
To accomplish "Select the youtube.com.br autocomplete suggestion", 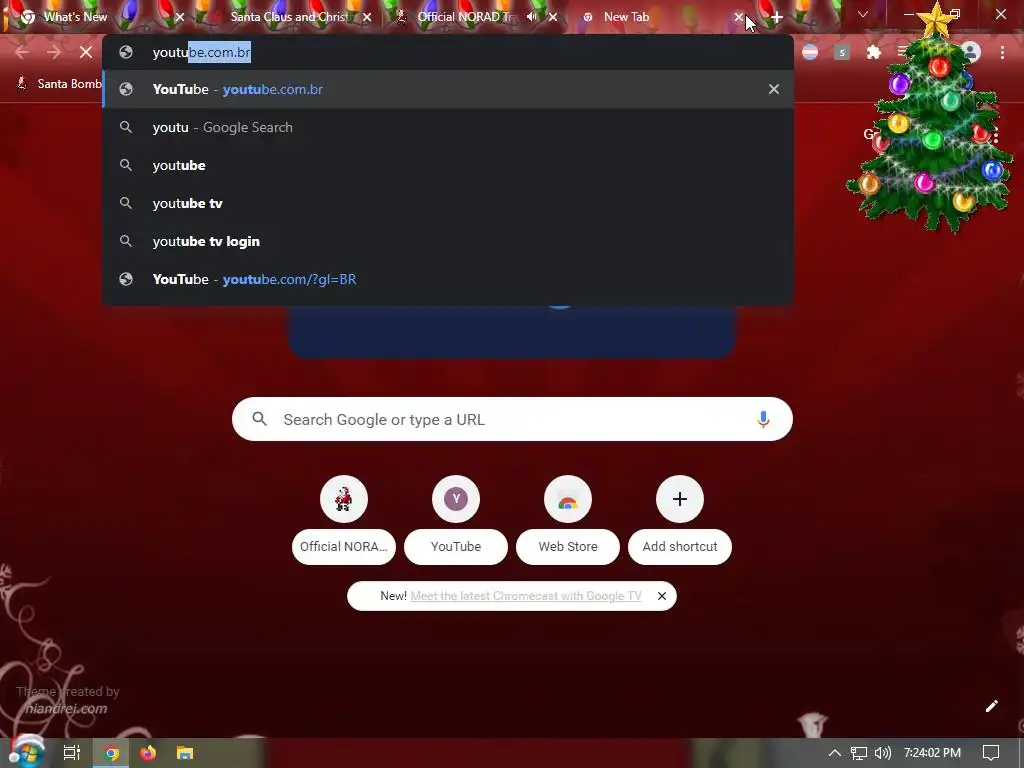I will coord(448,89).
